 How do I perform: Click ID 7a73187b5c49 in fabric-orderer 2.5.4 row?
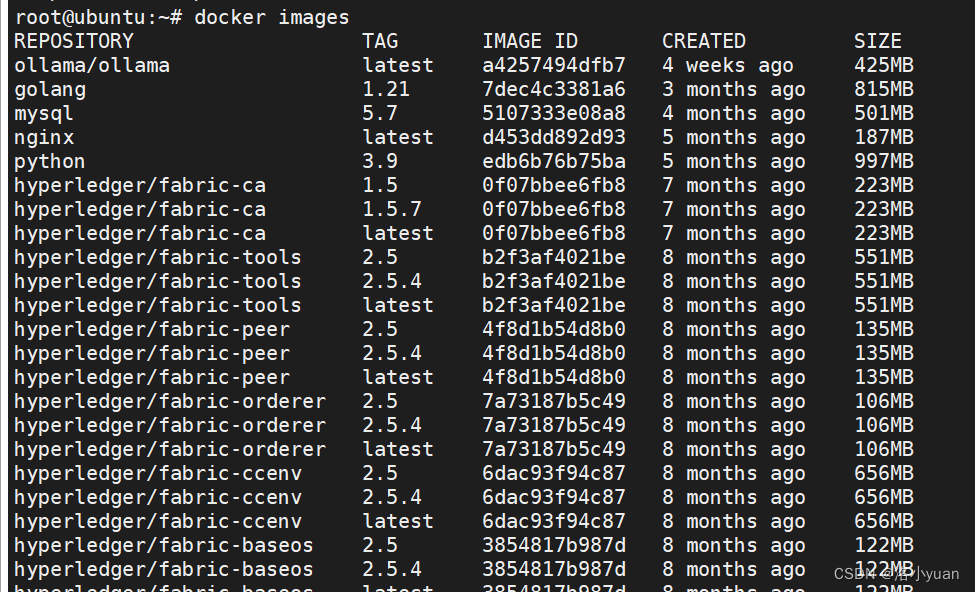click(x=554, y=426)
